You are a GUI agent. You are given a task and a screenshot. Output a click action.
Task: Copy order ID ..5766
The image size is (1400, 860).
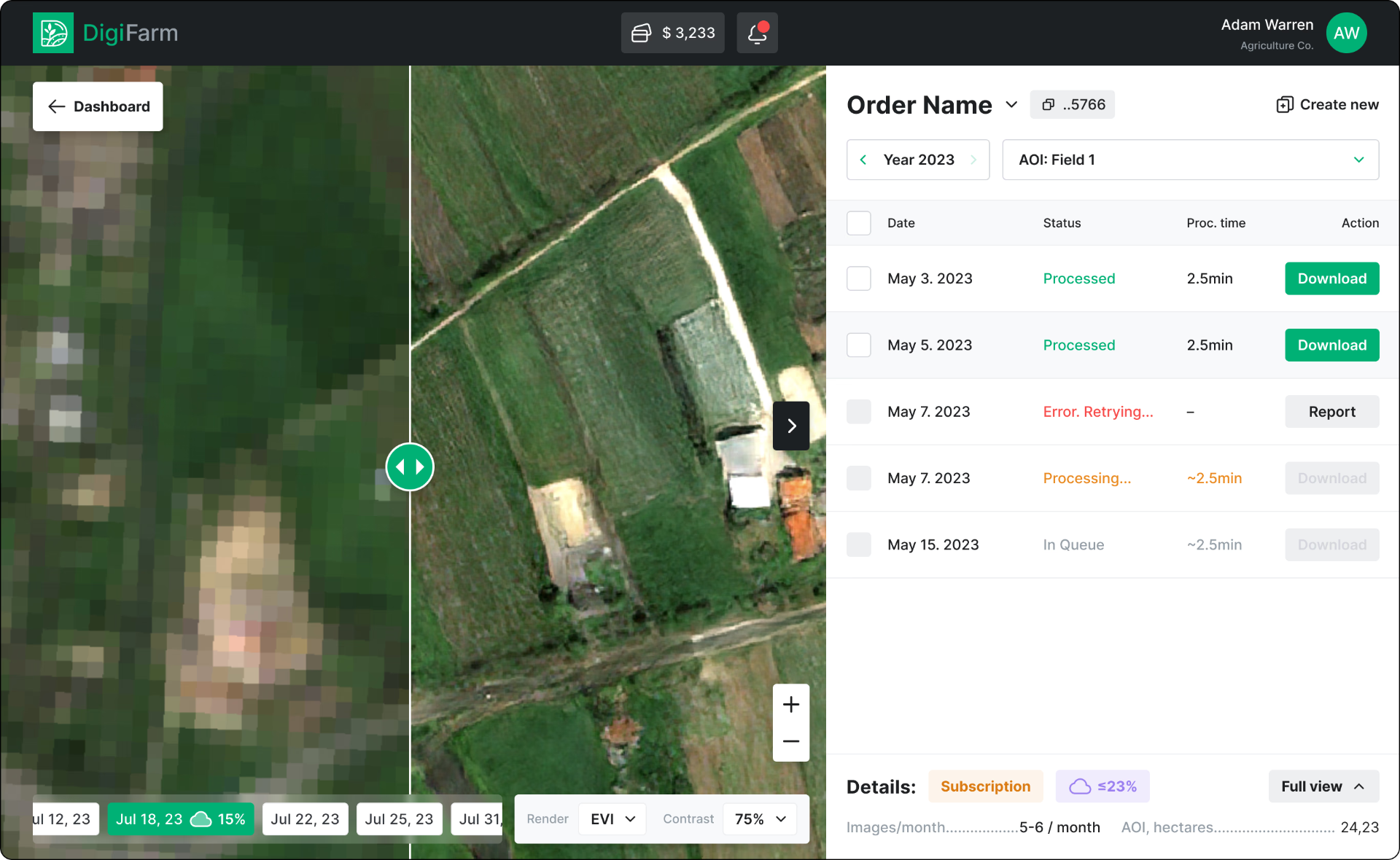[1072, 104]
